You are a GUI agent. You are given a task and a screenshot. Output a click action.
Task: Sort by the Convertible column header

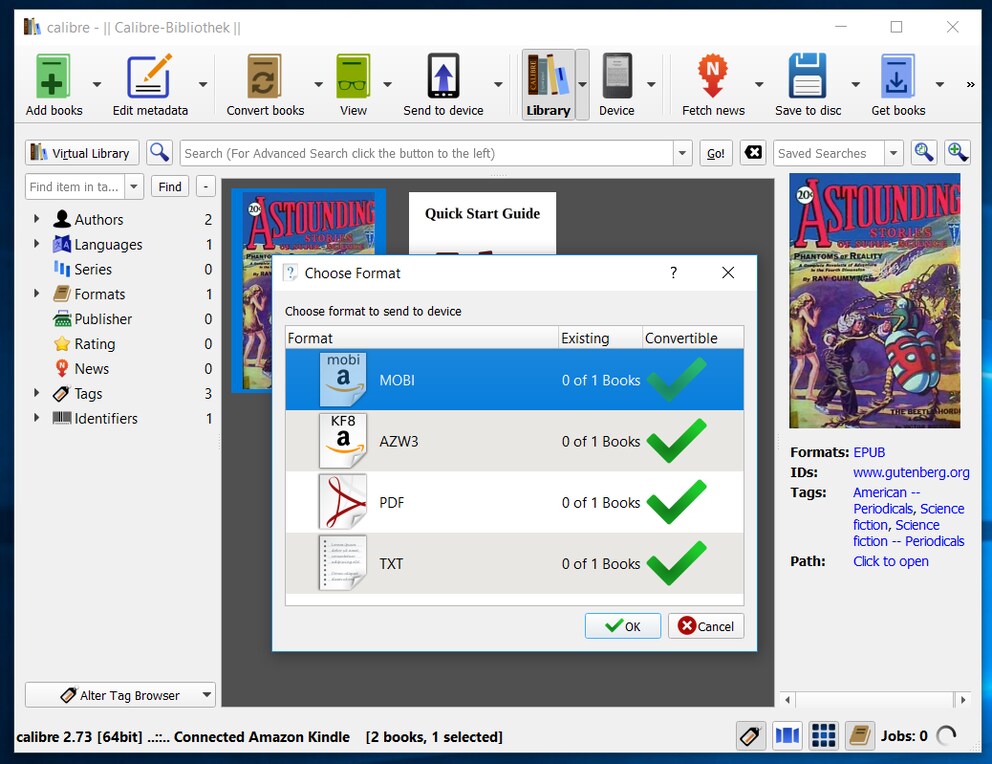coord(693,338)
